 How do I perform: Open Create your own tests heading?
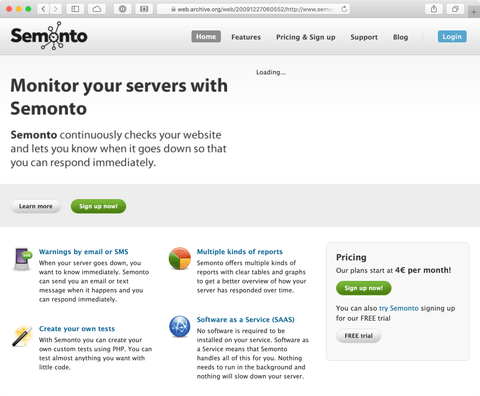[x=77, y=329]
